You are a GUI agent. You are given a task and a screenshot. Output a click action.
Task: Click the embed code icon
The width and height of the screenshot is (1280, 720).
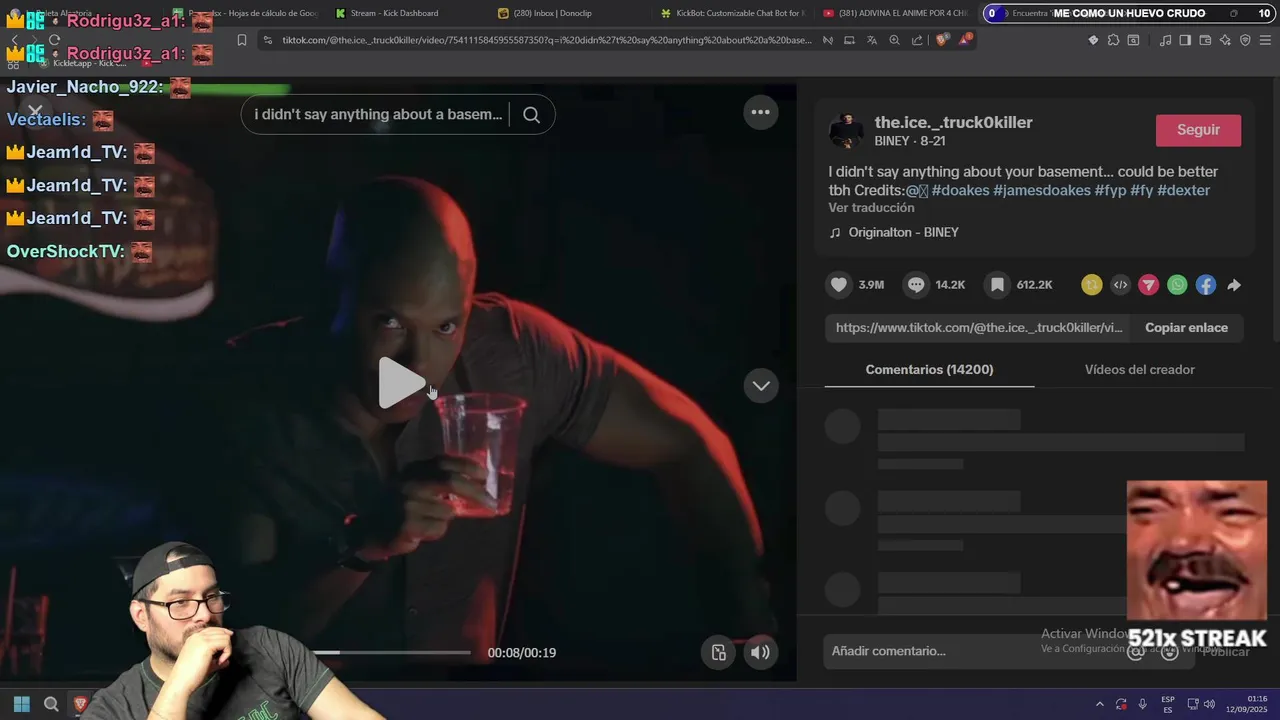point(1120,285)
